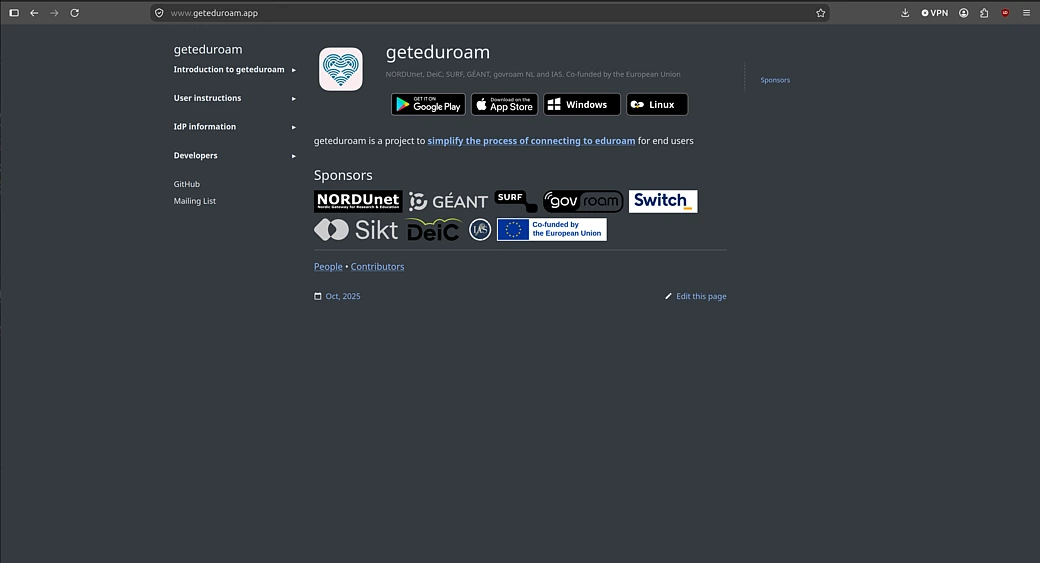Open Introduction to geteduroam menu item
Viewport: 1040px width, 563px height.
pyautogui.click(x=229, y=70)
